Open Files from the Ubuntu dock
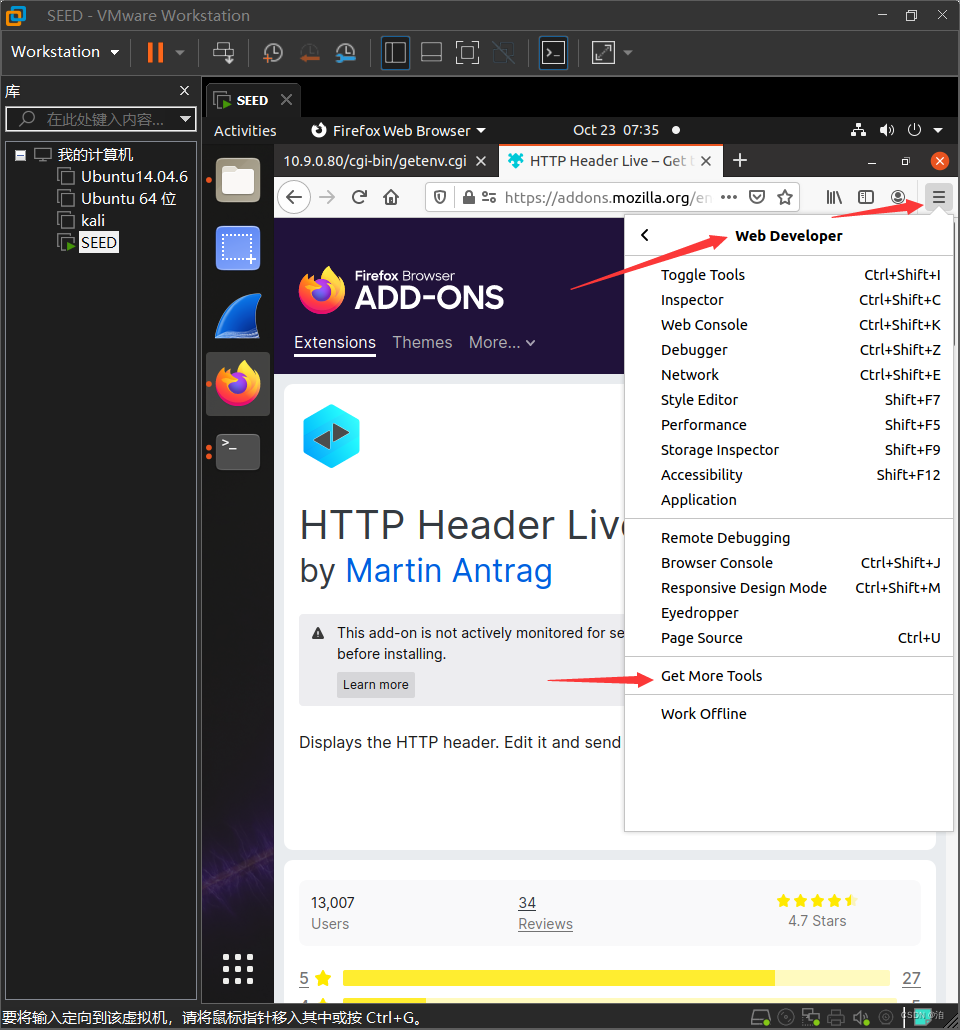Viewport: 960px width, 1030px height. click(x=238, y=180)
